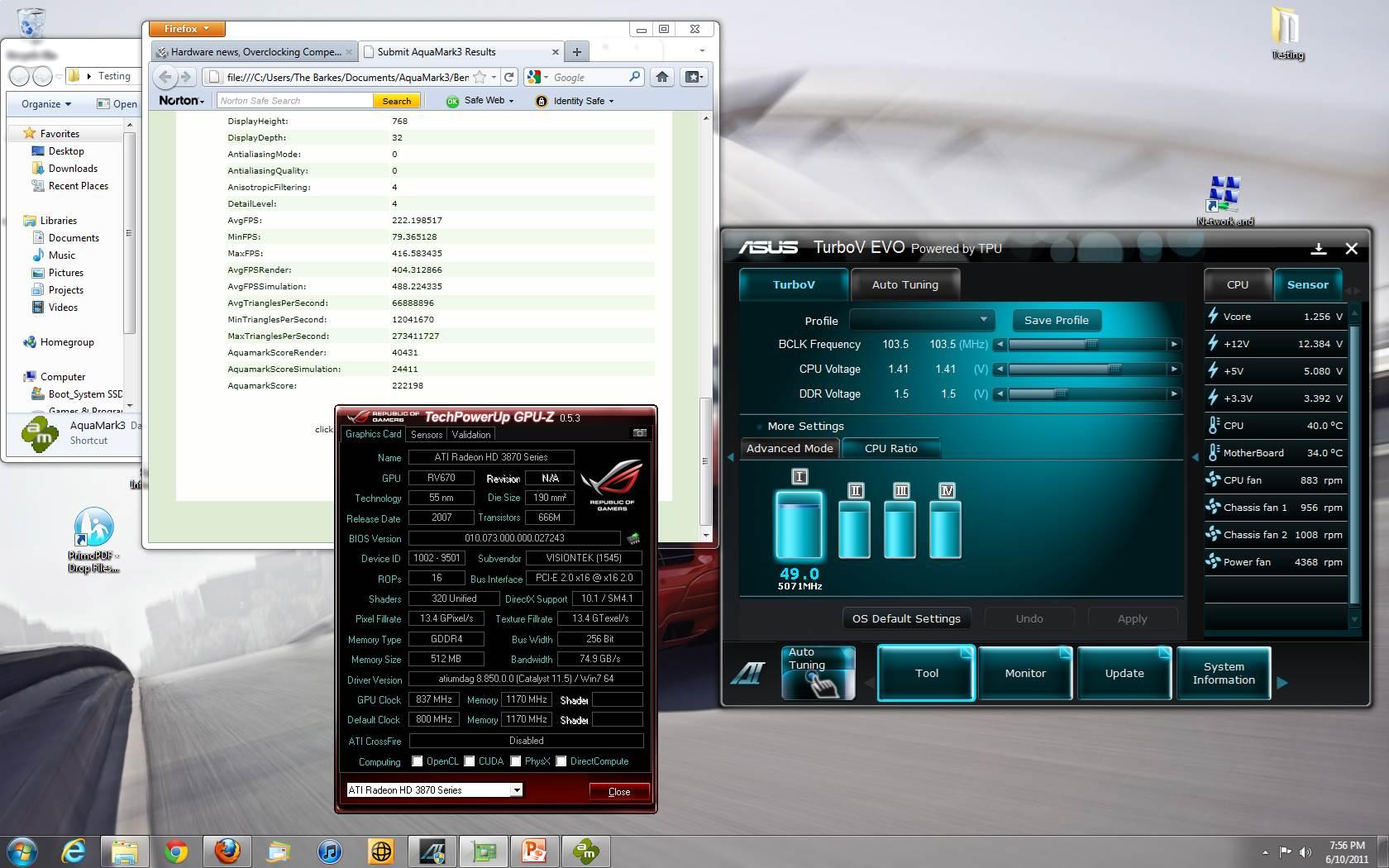Screen dimensions: 1389x868
Task: Select CPU core II bar in TurboV
Action: [x=855, y=529]
